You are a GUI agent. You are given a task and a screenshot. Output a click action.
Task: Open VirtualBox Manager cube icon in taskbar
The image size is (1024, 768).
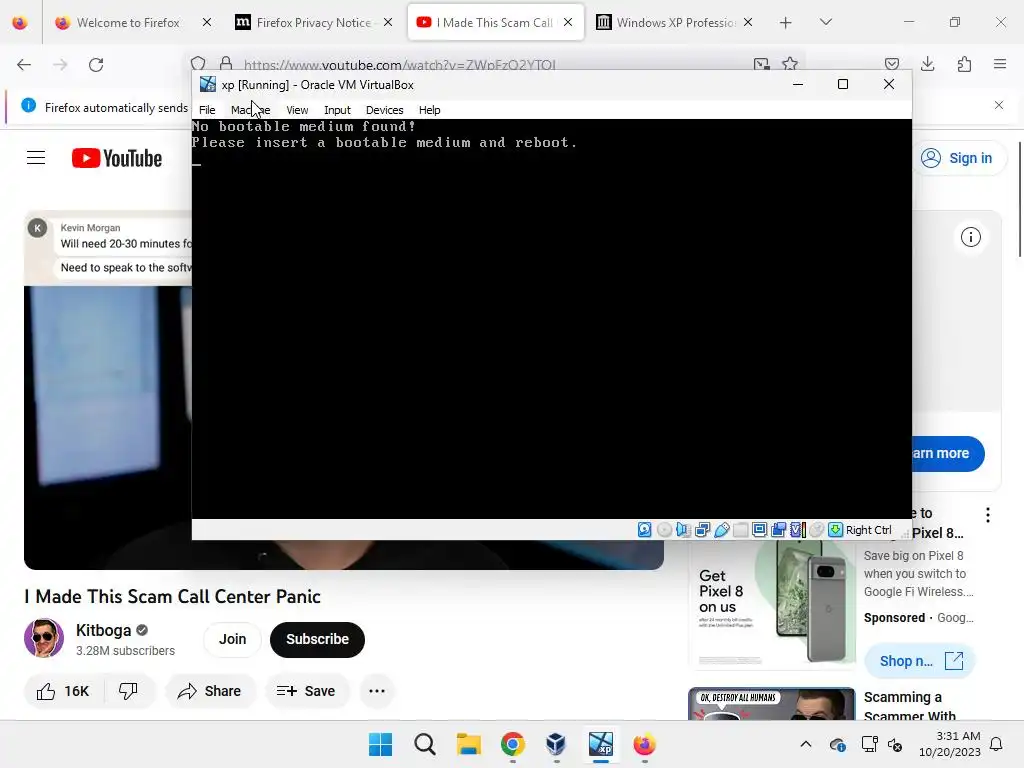pyautogui.click(x=556, y=744)
